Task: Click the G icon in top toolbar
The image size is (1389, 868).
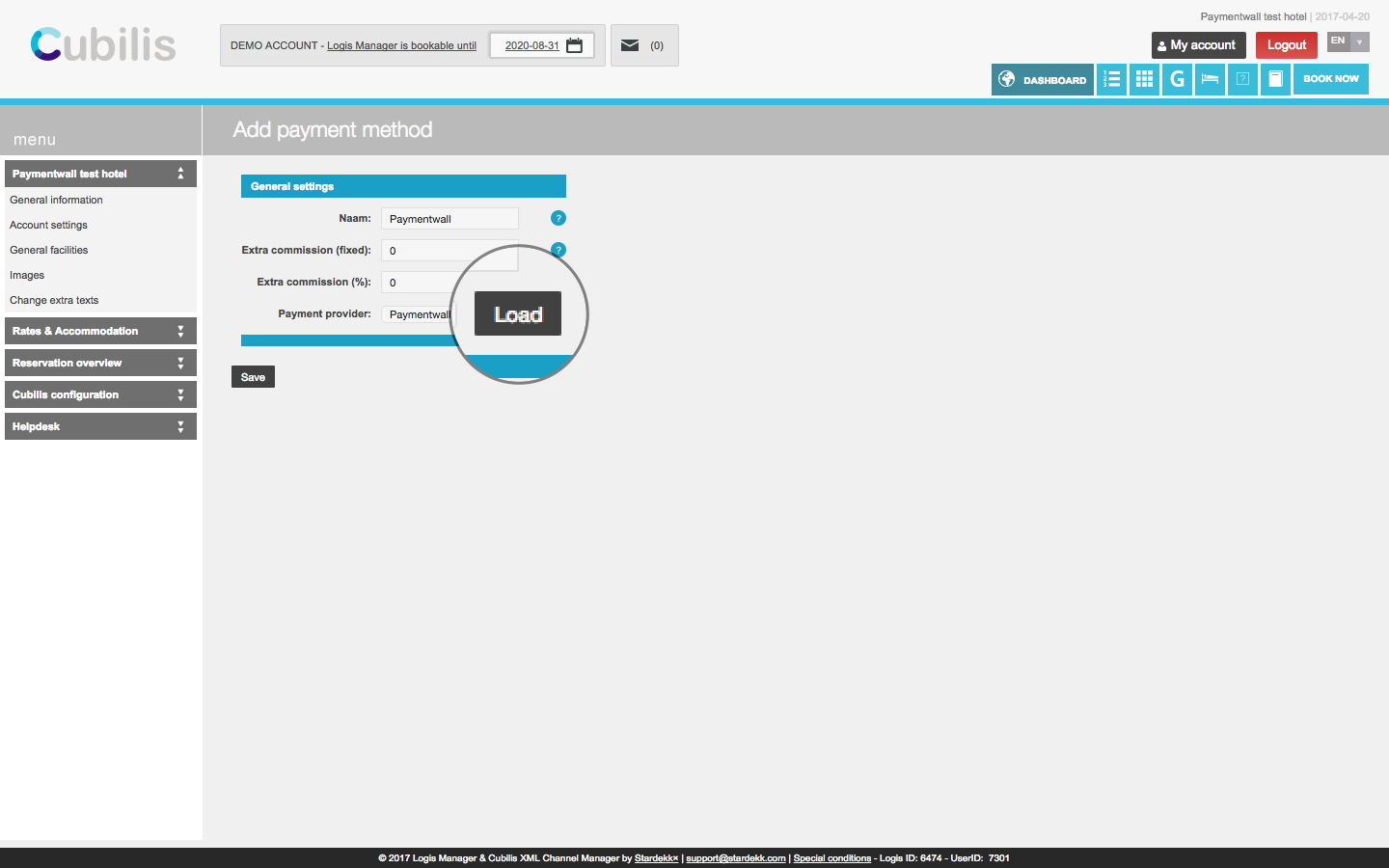Action: tap(1177, 79)
